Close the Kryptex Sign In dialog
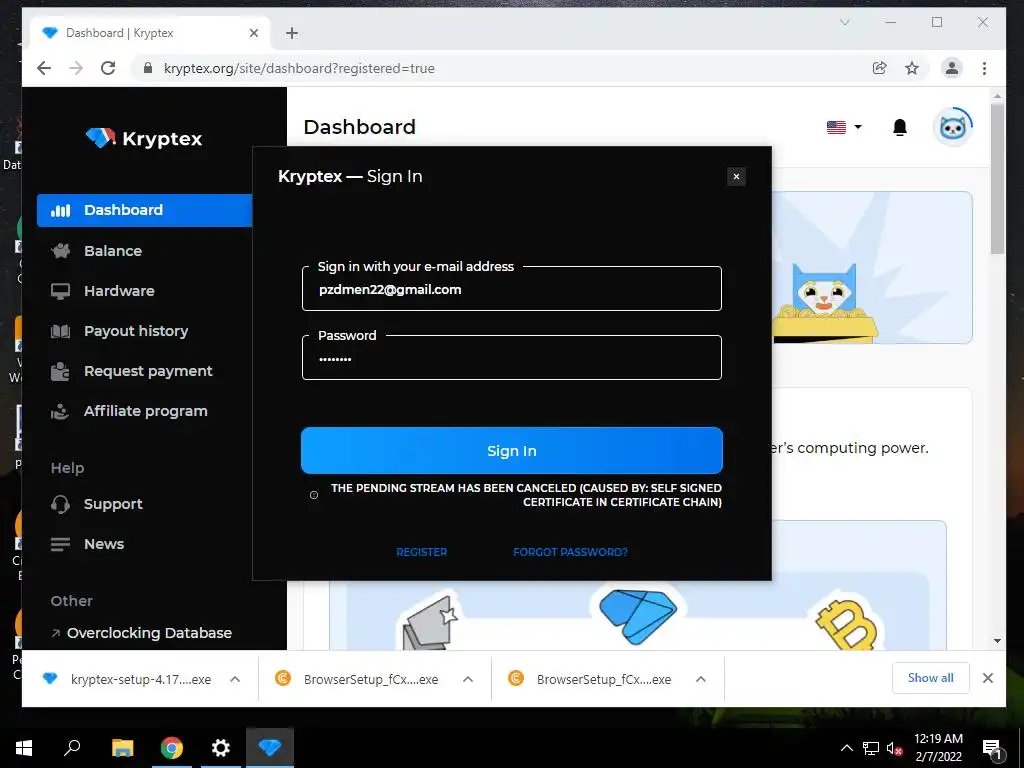The height and width of the screenshot is (768, 1024). tap(736, 176)
